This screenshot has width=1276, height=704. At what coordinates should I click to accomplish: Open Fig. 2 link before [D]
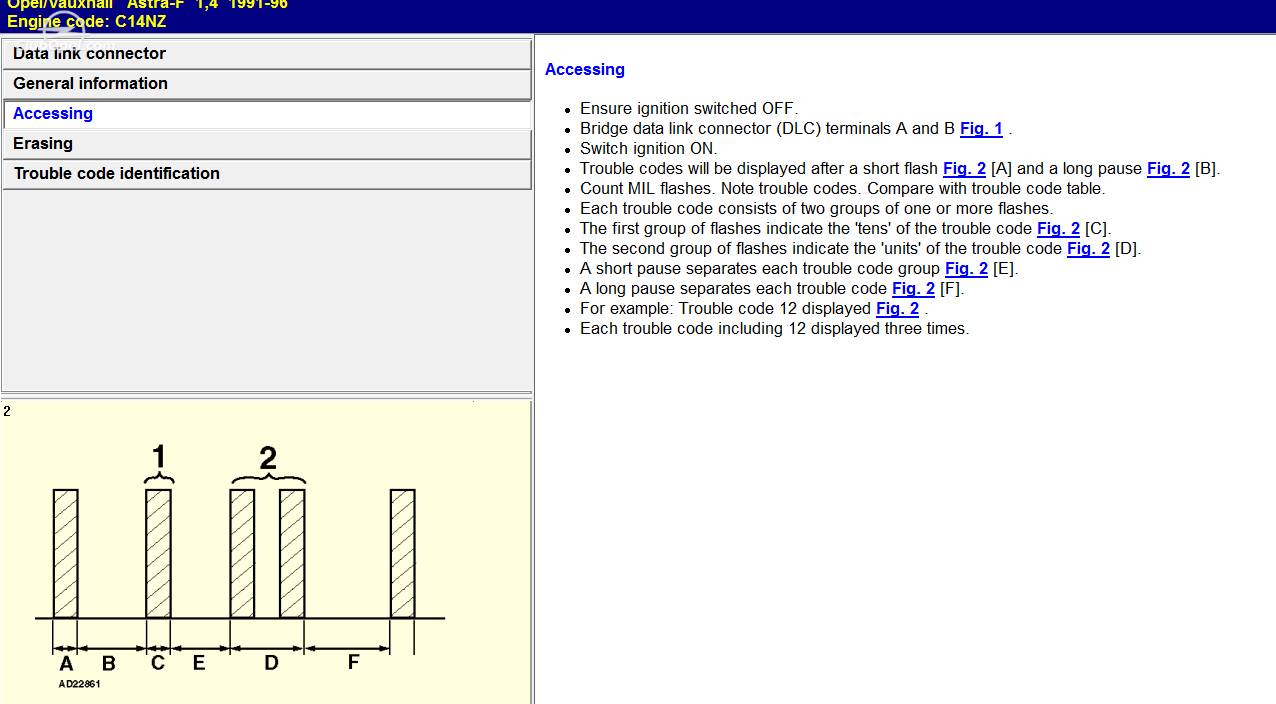(1088, 249)
